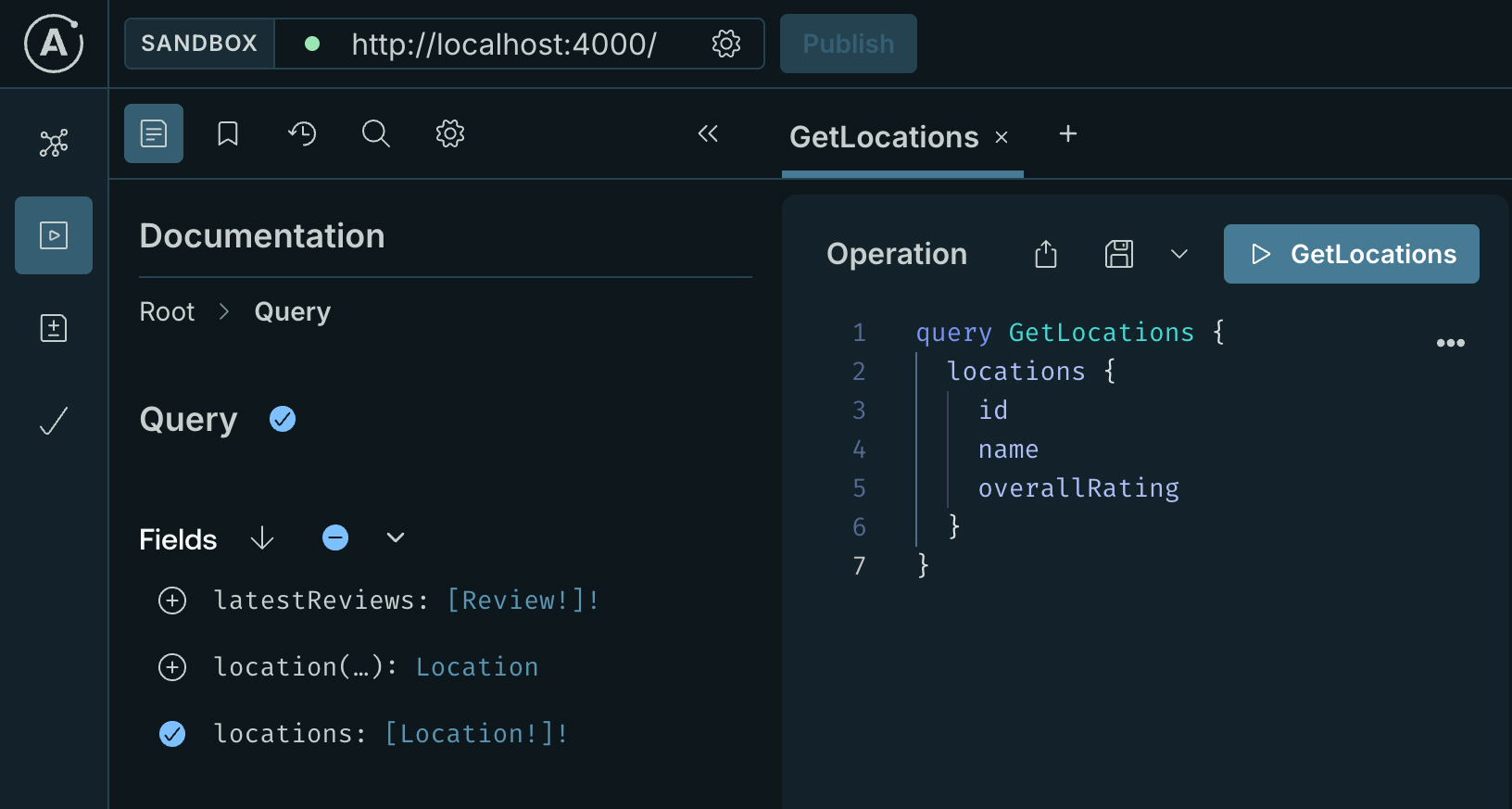Click the sort fields arrow icon
The width and height of the screenshot is (1512, 809).
(262, 538)
